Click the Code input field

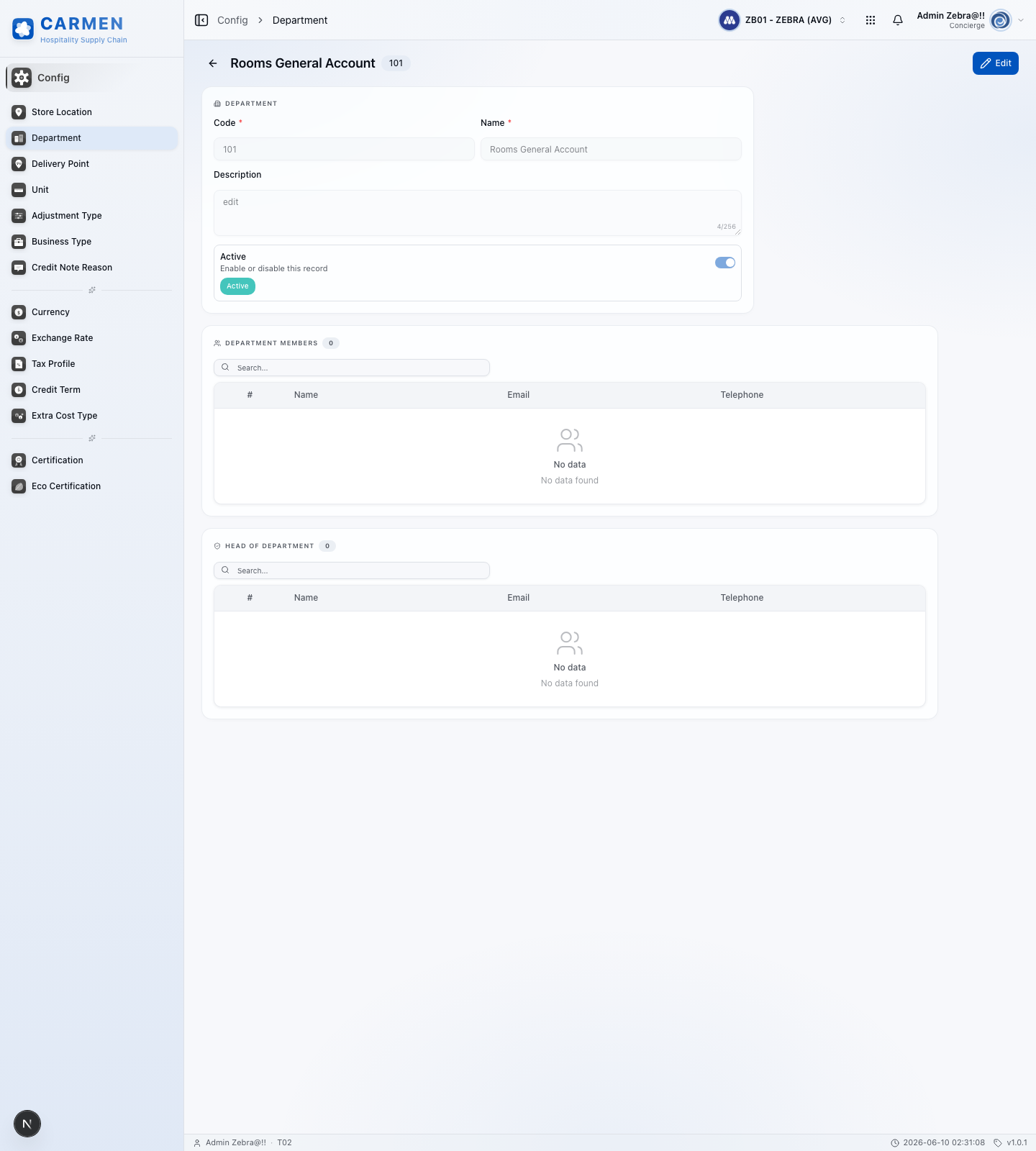344,150
